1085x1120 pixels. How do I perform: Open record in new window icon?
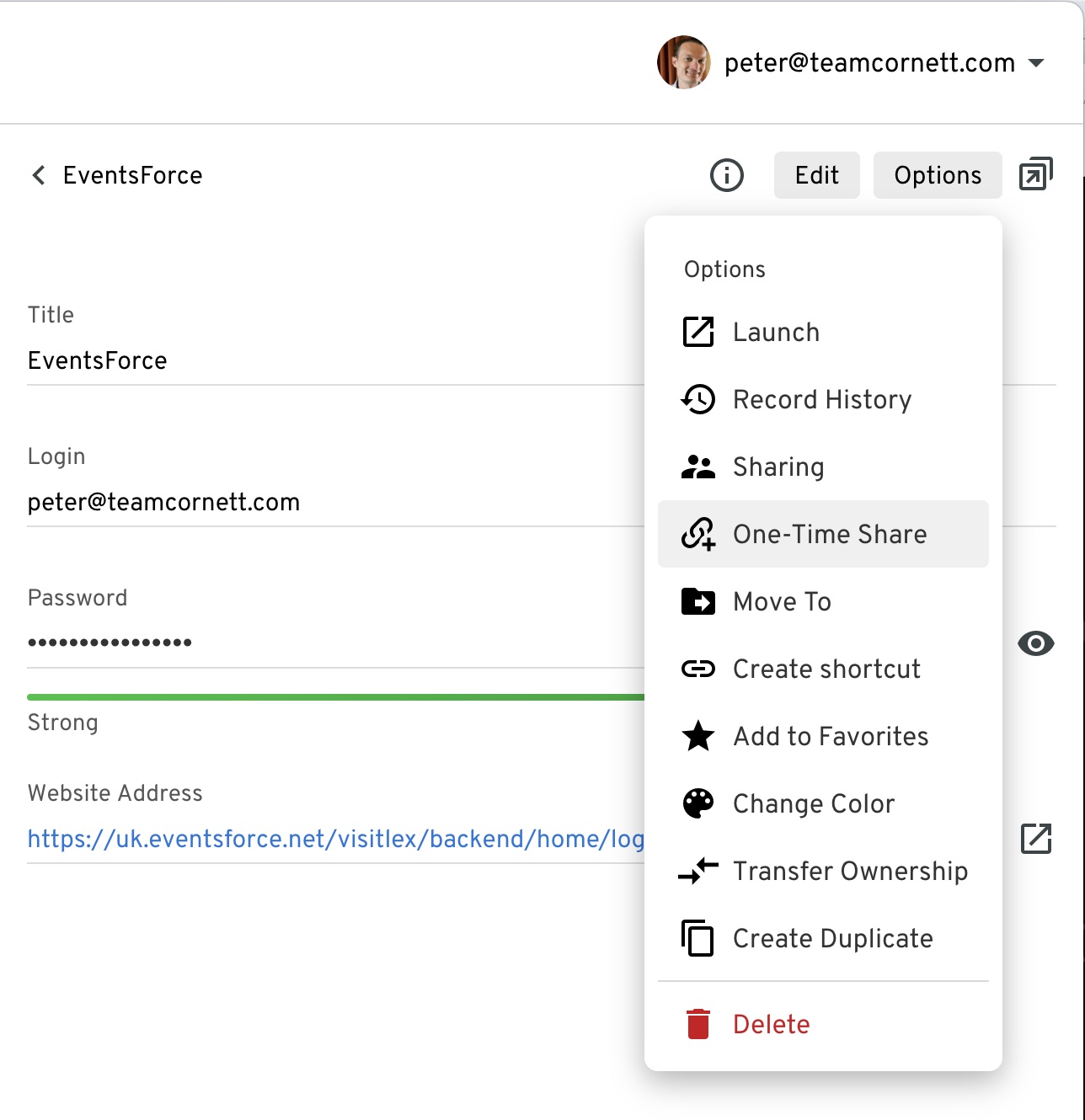pyautogui.click(x=1036, y=174)
